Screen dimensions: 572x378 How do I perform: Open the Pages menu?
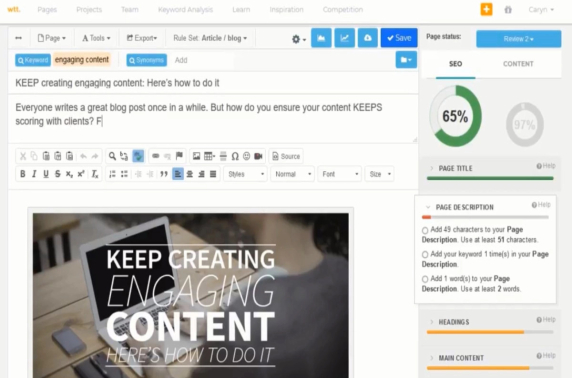pos(47,9)
